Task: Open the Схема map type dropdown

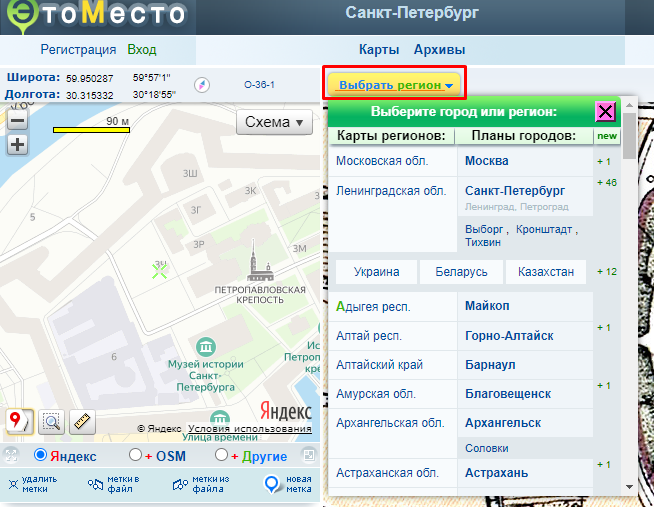Action: pos(274,122)
